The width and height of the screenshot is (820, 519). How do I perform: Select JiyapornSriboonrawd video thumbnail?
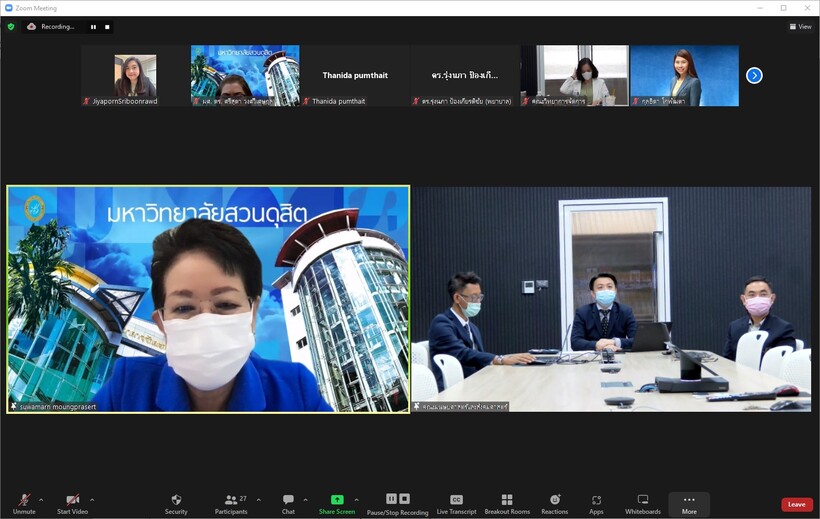[x=135, y=75]
